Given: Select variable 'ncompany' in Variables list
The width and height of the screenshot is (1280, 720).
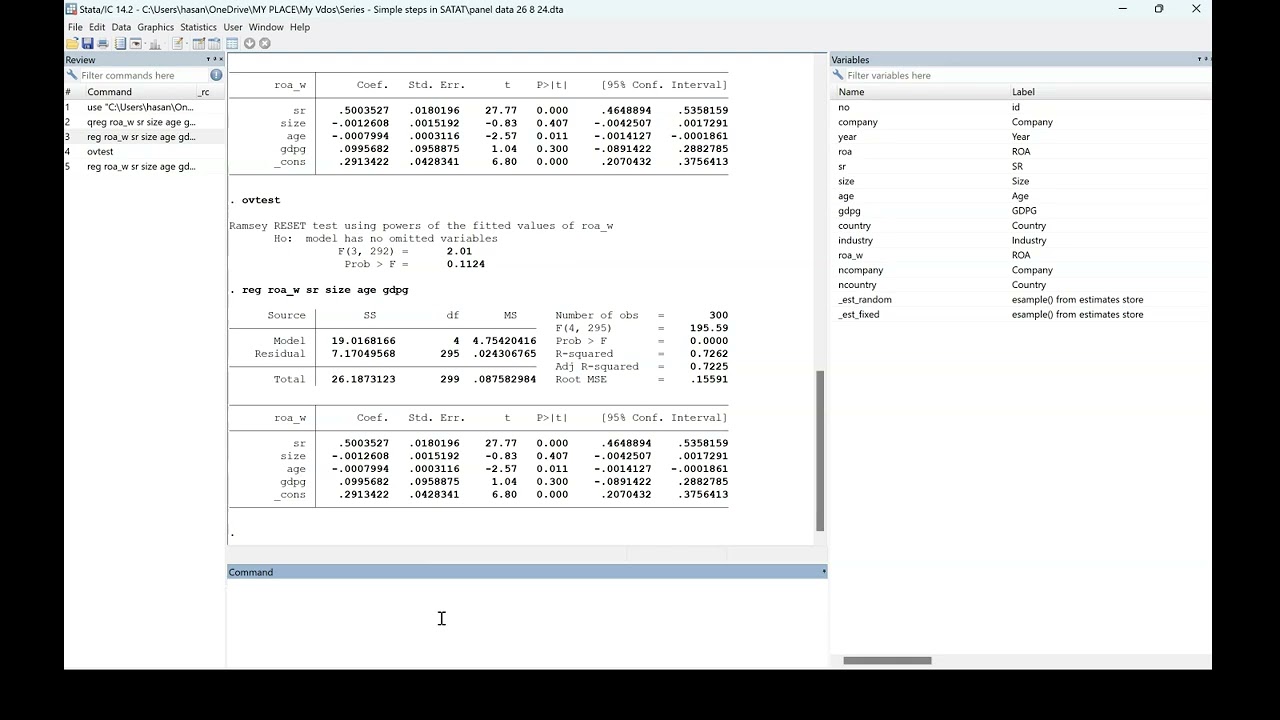Looking at the screenshot, I should (1020, 270).
